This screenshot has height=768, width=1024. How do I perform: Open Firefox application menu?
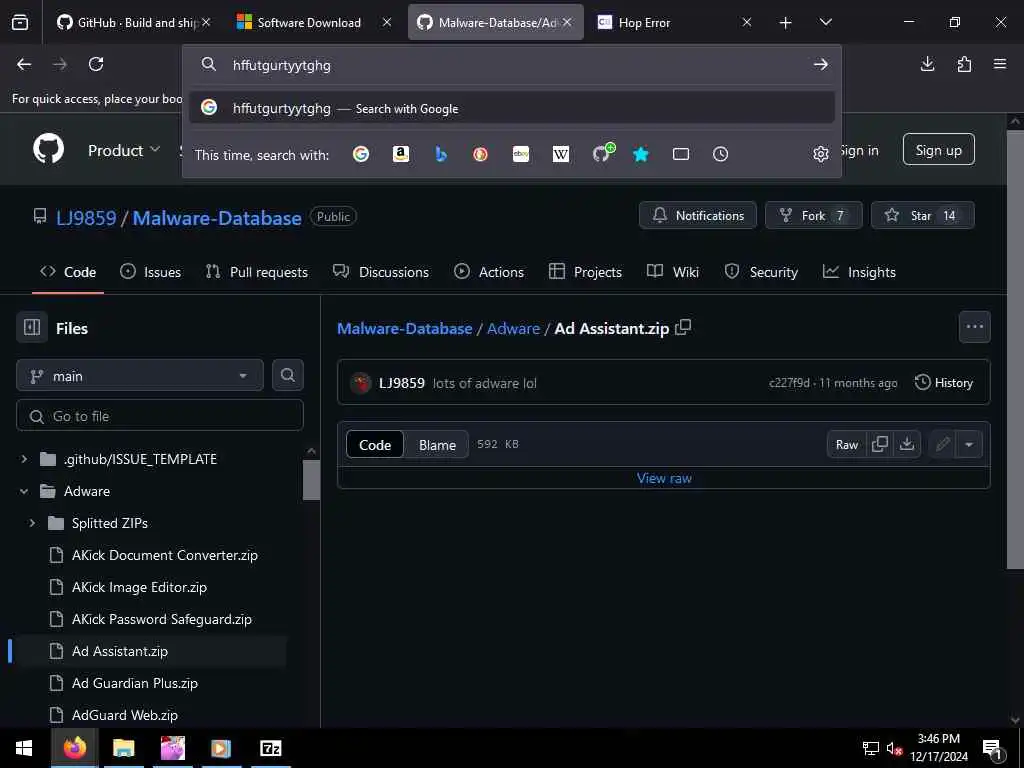tap(1000, 64)
